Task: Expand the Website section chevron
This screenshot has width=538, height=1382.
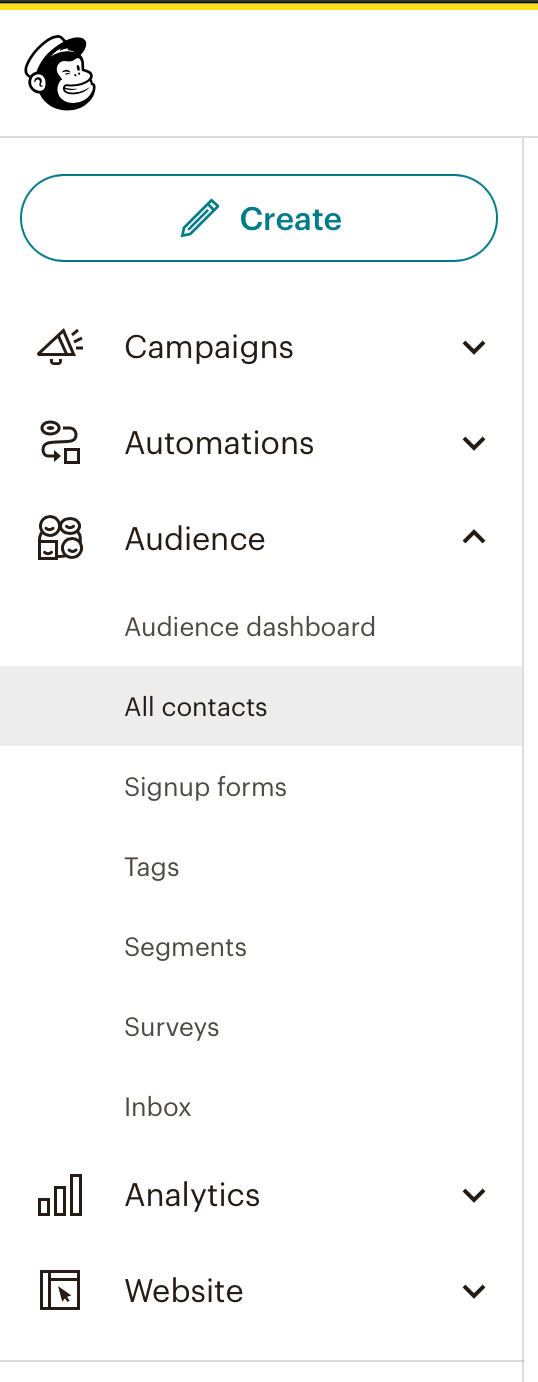Action: 474,1291
